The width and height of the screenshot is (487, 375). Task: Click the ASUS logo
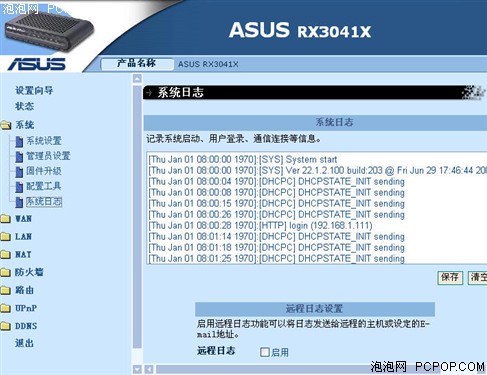click(x=37, y=64)
